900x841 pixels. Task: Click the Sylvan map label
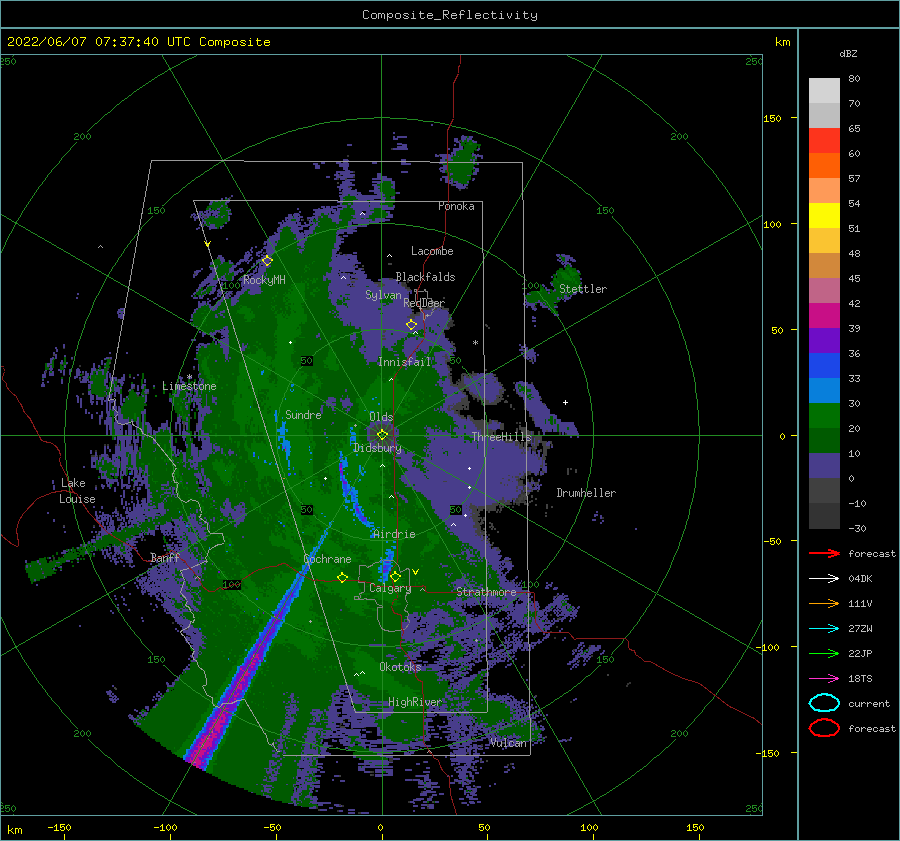pos(383,295)
